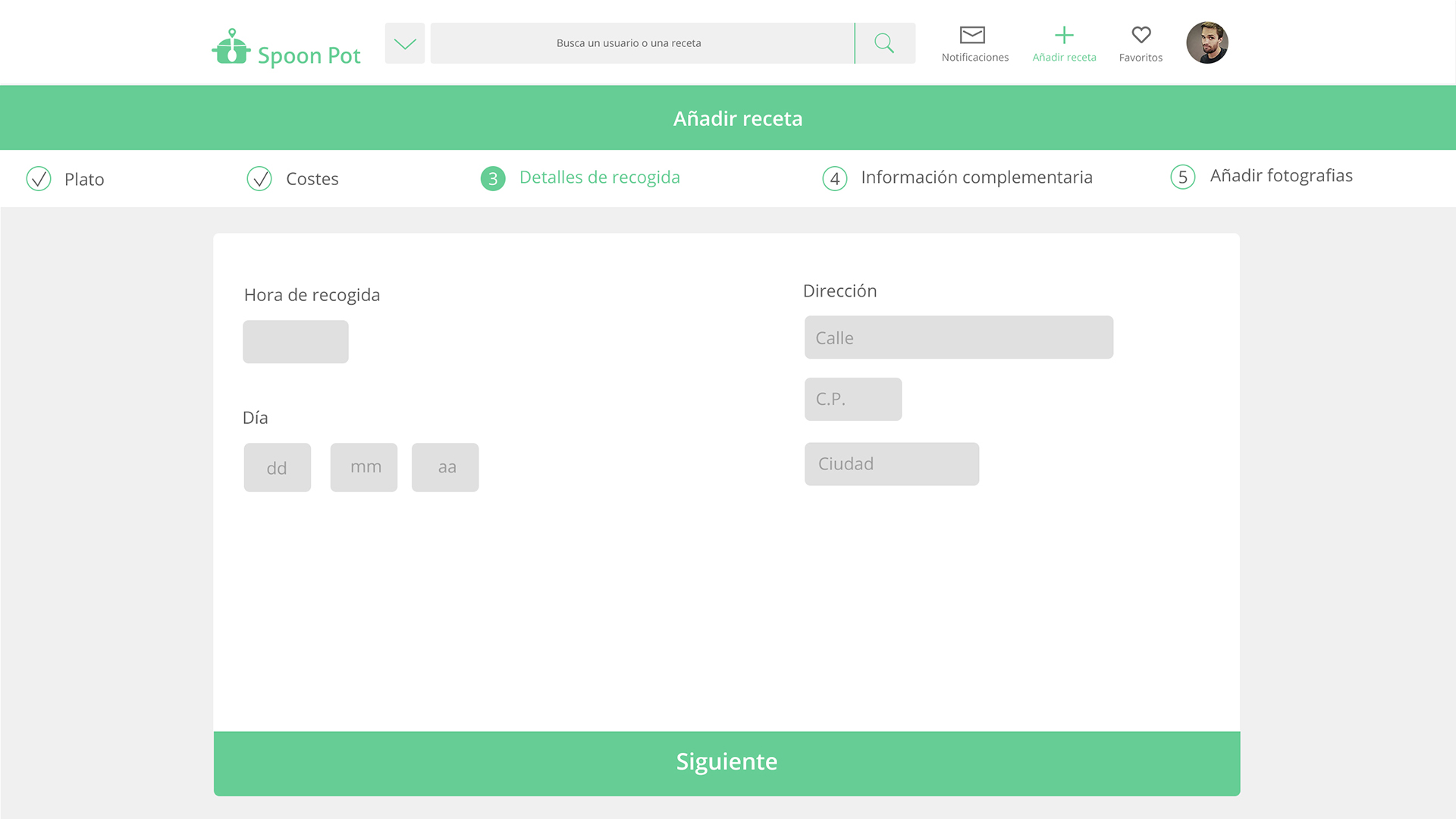The image size is (1456, 819).
Task: Click the Añadir receta plus icon
Action: pyautogui.click(x=1064, y=35)
